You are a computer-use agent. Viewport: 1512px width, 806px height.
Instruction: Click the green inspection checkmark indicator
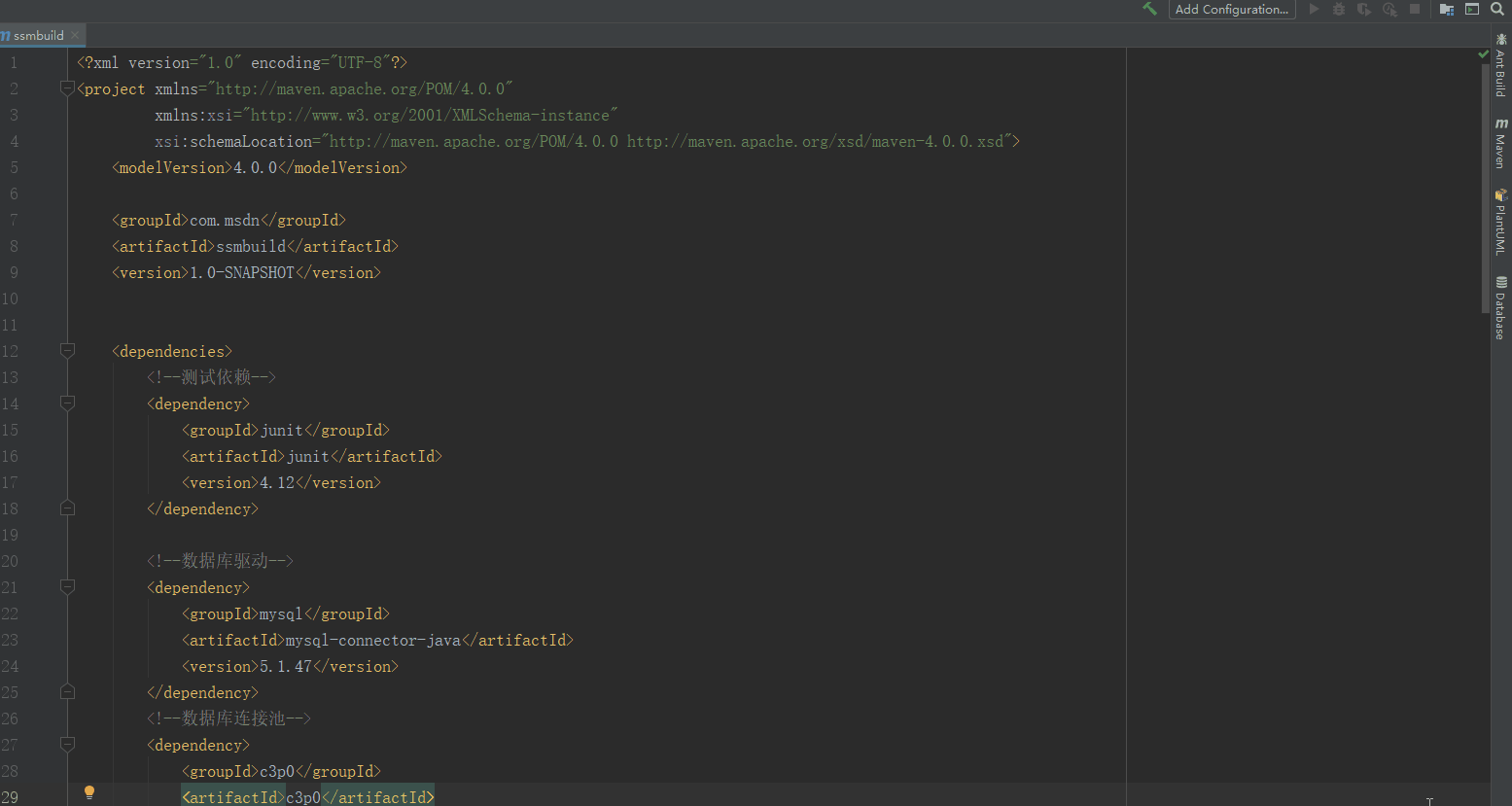point(1483,54)
